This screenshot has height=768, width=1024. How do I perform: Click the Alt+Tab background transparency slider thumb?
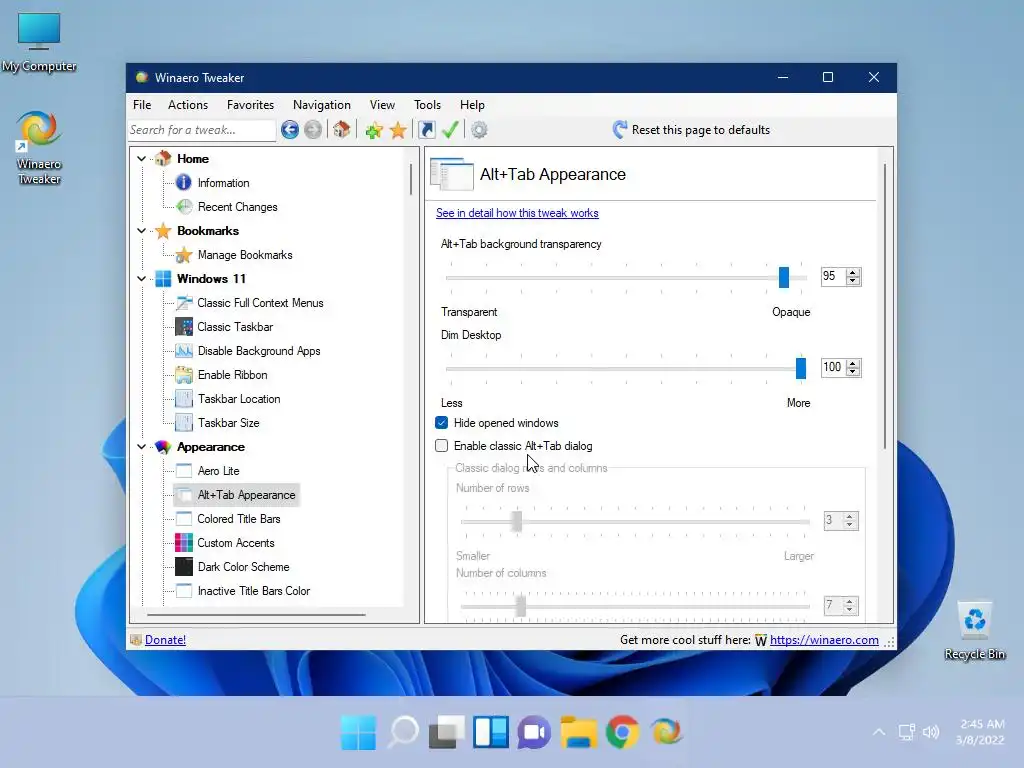pos(784,277)
